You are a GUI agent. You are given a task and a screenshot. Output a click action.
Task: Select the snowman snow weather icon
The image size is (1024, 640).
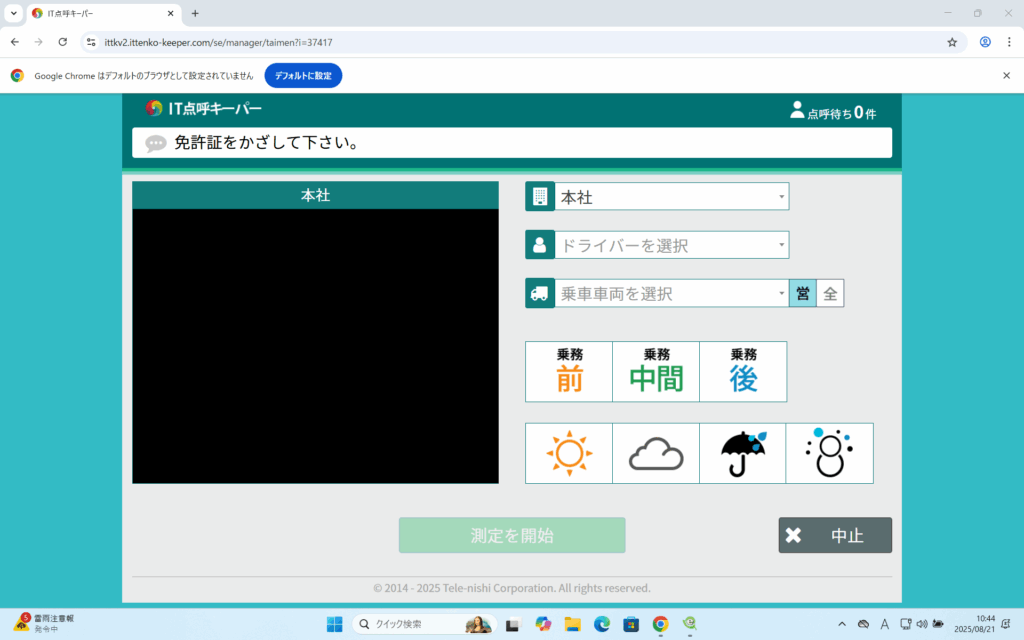[829, 453]
